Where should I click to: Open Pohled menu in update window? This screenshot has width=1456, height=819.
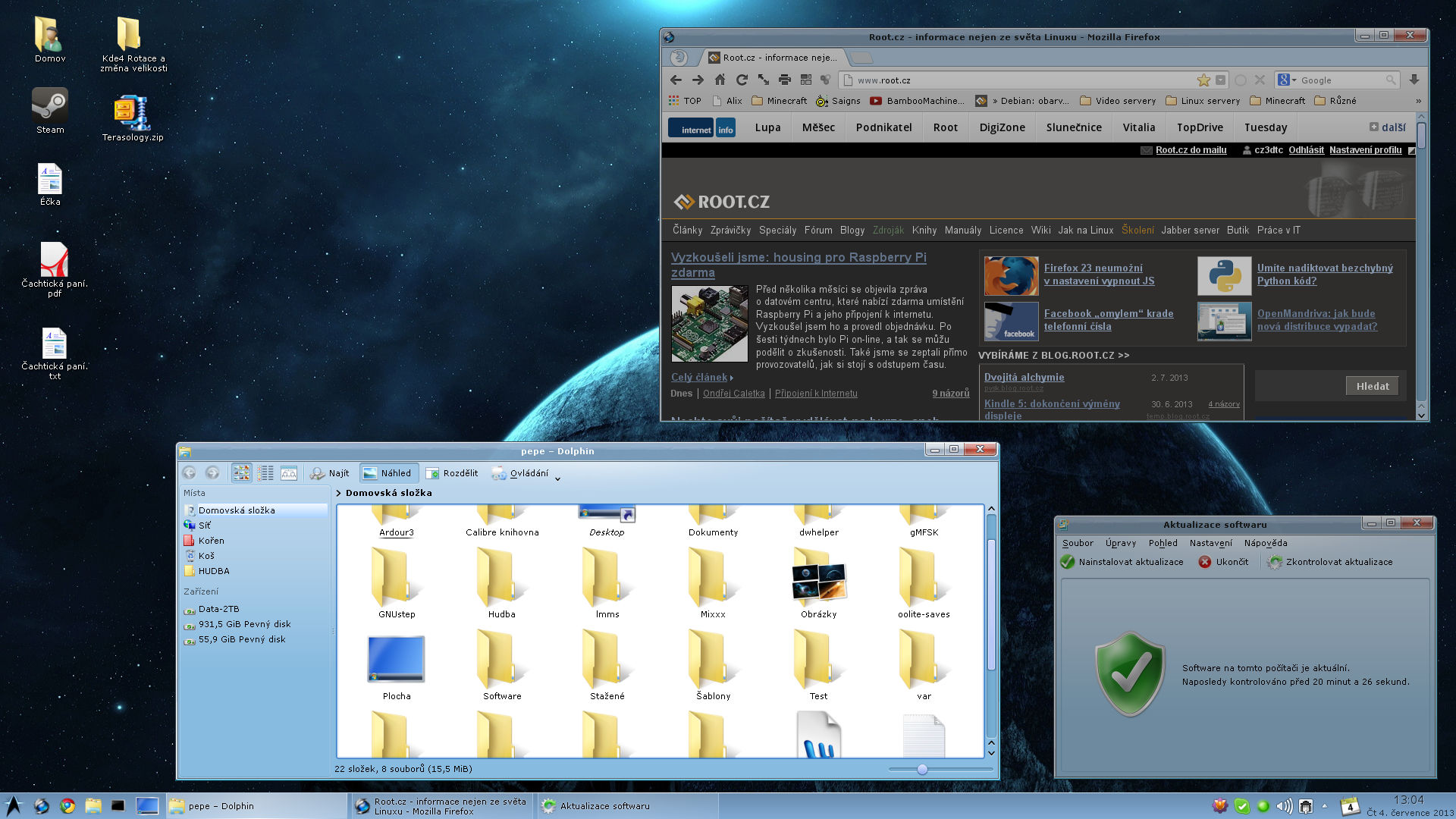(1163, 543)
